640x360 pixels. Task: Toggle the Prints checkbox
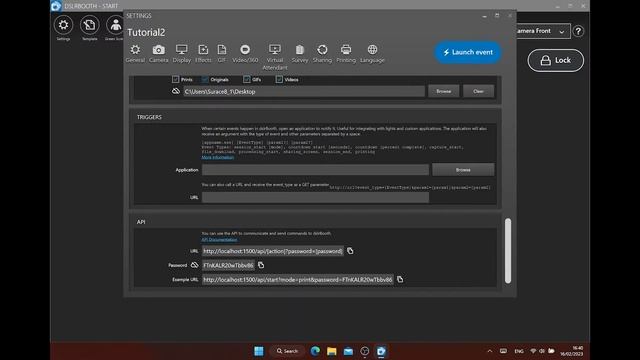(x=176, y=79)
